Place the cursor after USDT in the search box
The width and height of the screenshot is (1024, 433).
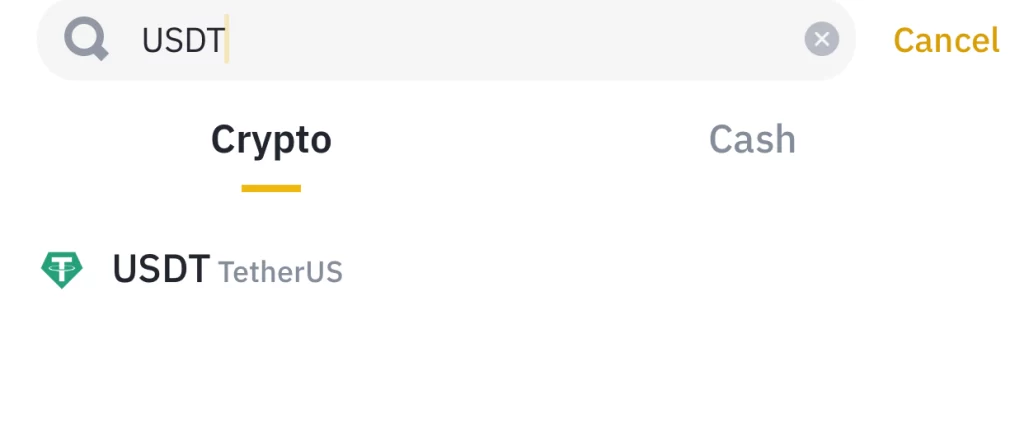(x=227, y=39)
